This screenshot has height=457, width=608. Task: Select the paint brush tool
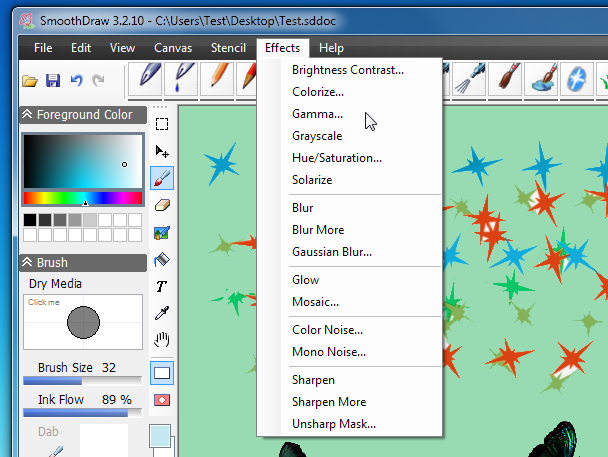tap(162, 178)
